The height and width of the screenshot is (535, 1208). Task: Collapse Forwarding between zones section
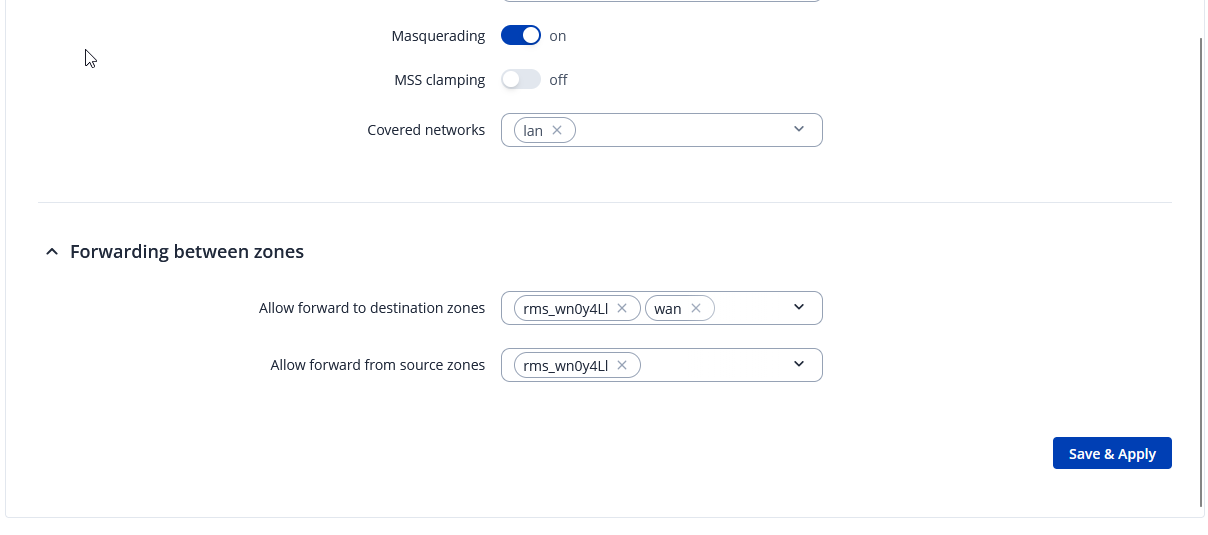(52, 252)
